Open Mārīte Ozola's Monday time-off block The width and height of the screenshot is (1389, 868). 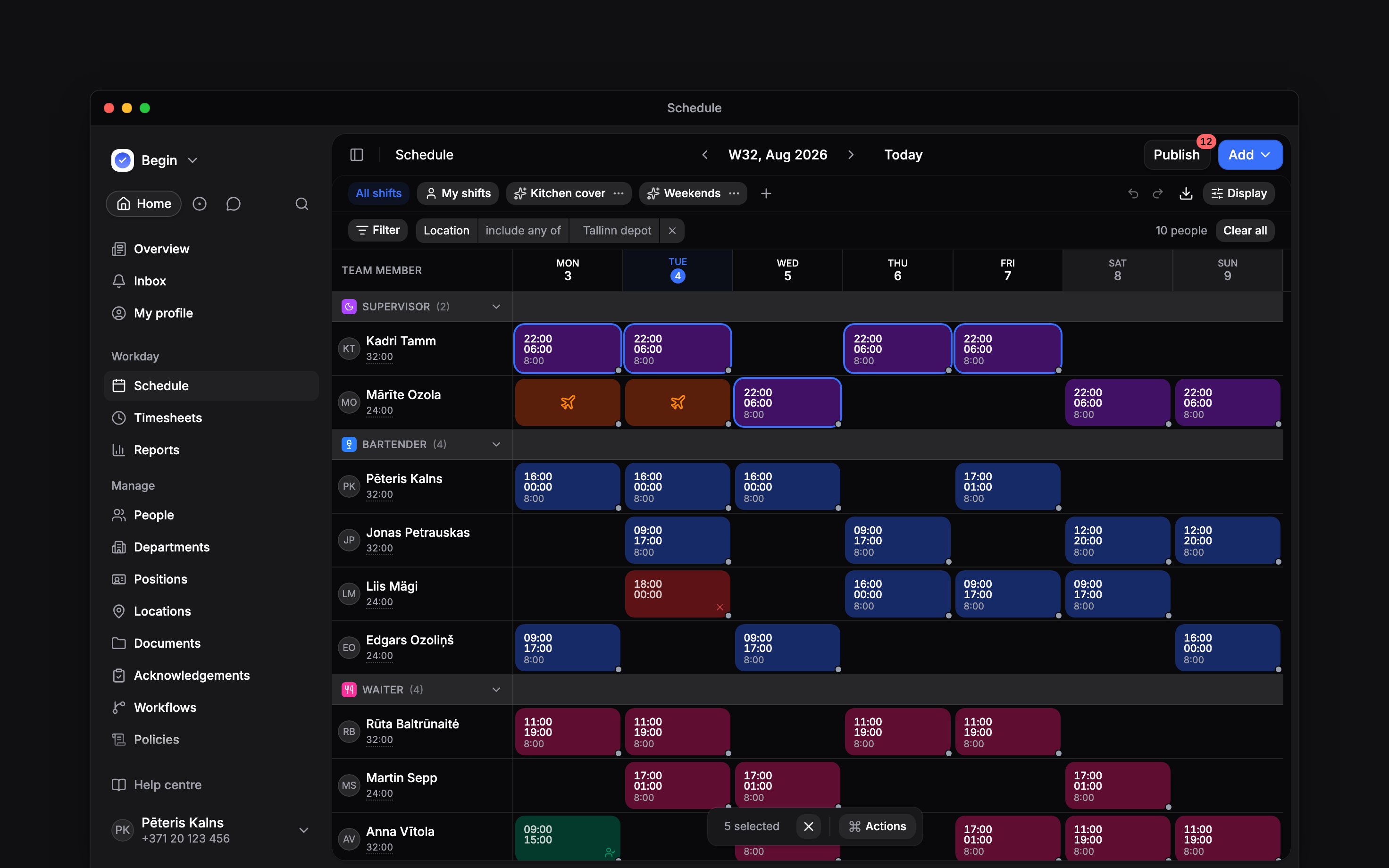[568, 402]
